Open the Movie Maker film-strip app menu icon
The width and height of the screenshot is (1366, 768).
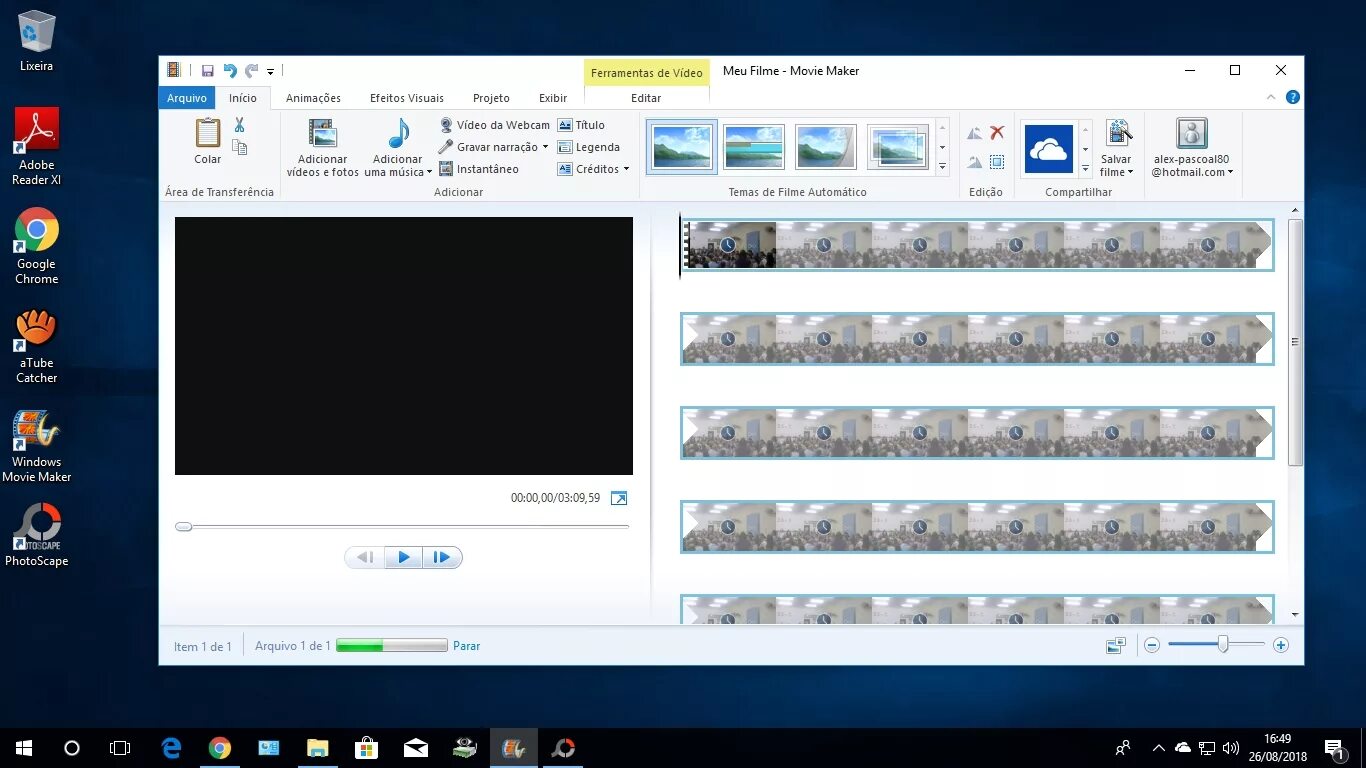pos(174,70)
